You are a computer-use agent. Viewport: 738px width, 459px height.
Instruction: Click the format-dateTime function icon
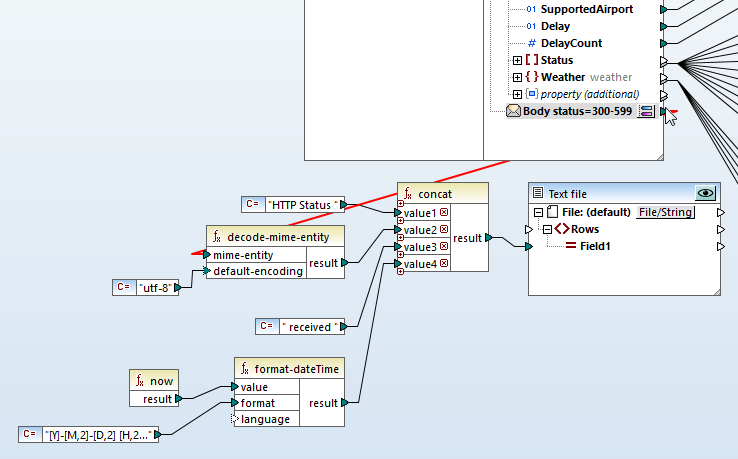coord(246,368)
